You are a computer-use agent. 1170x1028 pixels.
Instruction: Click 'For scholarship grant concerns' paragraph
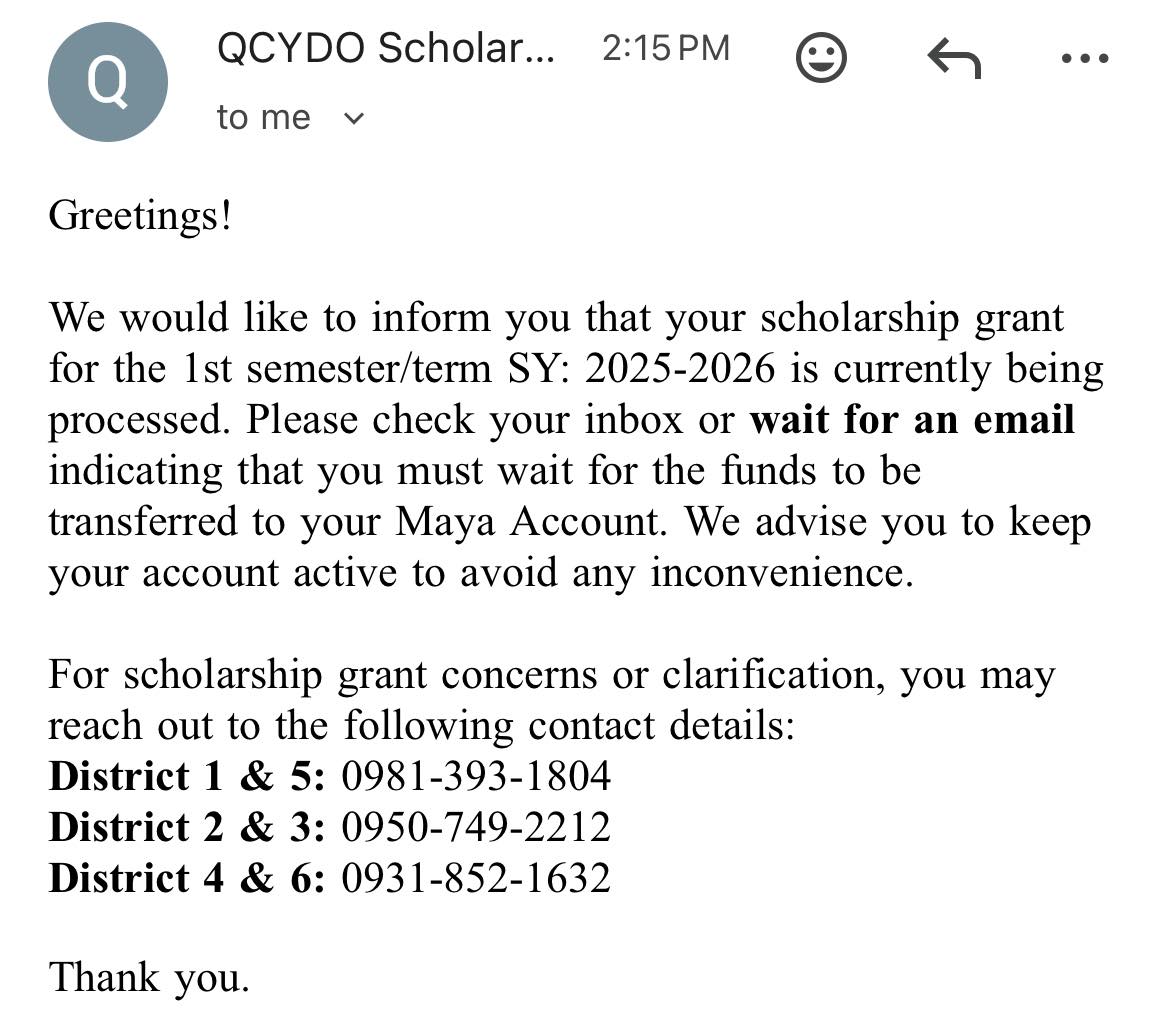click(552, 700)
